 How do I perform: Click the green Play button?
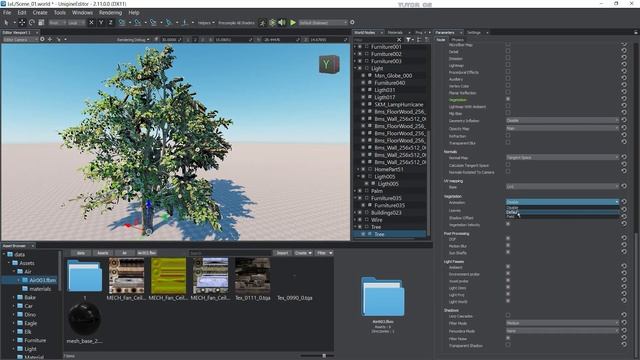pyautogui.click(x=293, y=22)
